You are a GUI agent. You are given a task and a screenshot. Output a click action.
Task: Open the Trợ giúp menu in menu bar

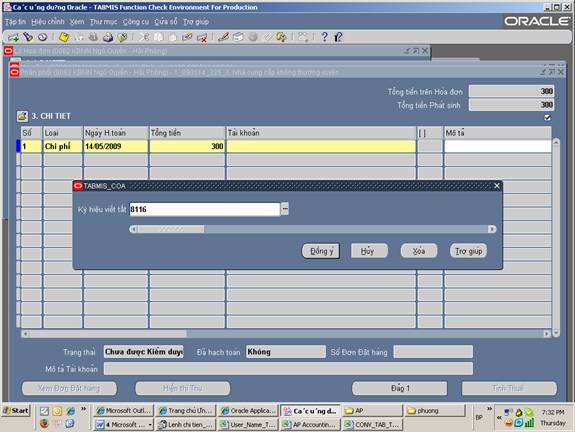coord(196,22)
